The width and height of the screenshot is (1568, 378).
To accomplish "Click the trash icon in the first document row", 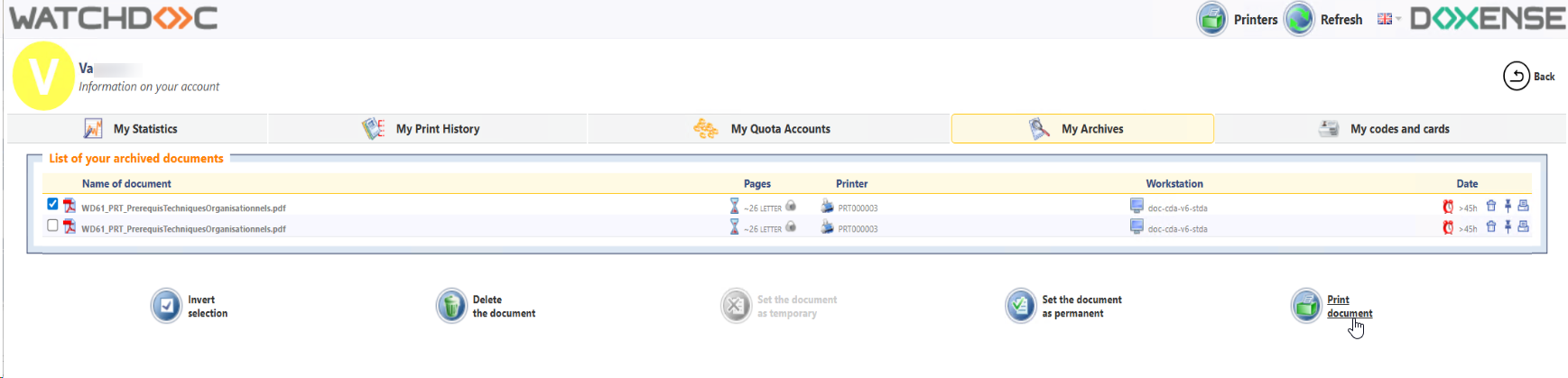I will pos(1491,207).
